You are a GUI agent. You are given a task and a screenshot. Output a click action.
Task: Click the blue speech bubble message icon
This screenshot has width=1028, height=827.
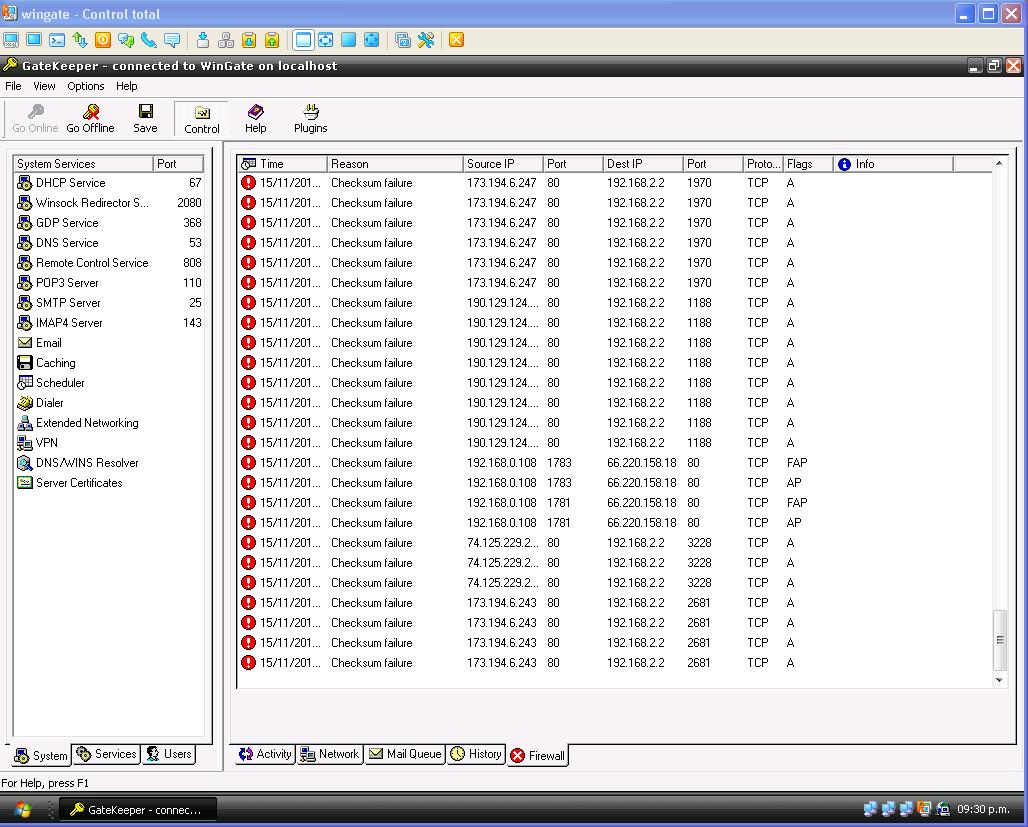tap(172, 40)
